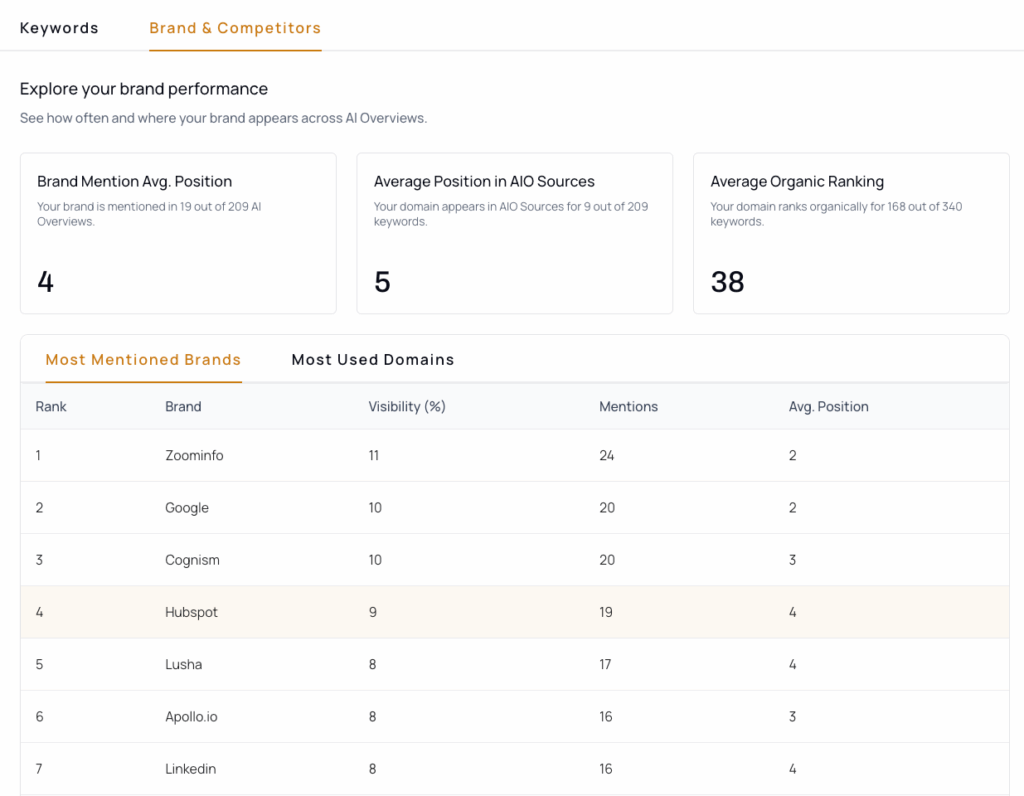The width and height of the screenshot is (1024, 796).
Task: Click the value 38 in Average Organic Ranking
Action: click(728, 282)
